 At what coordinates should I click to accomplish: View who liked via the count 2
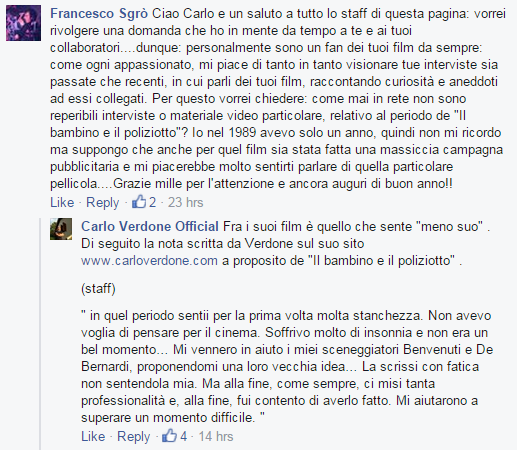click(152, 202)
